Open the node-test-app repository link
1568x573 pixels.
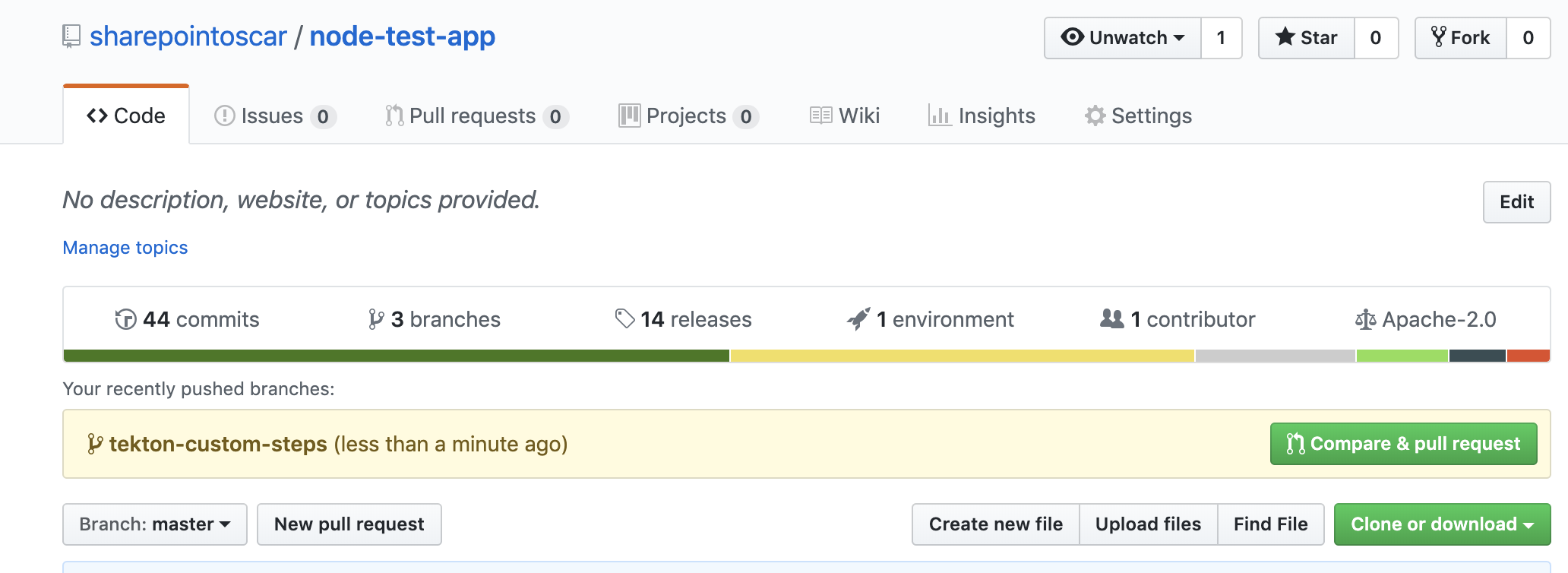click(x=403, y=36)
